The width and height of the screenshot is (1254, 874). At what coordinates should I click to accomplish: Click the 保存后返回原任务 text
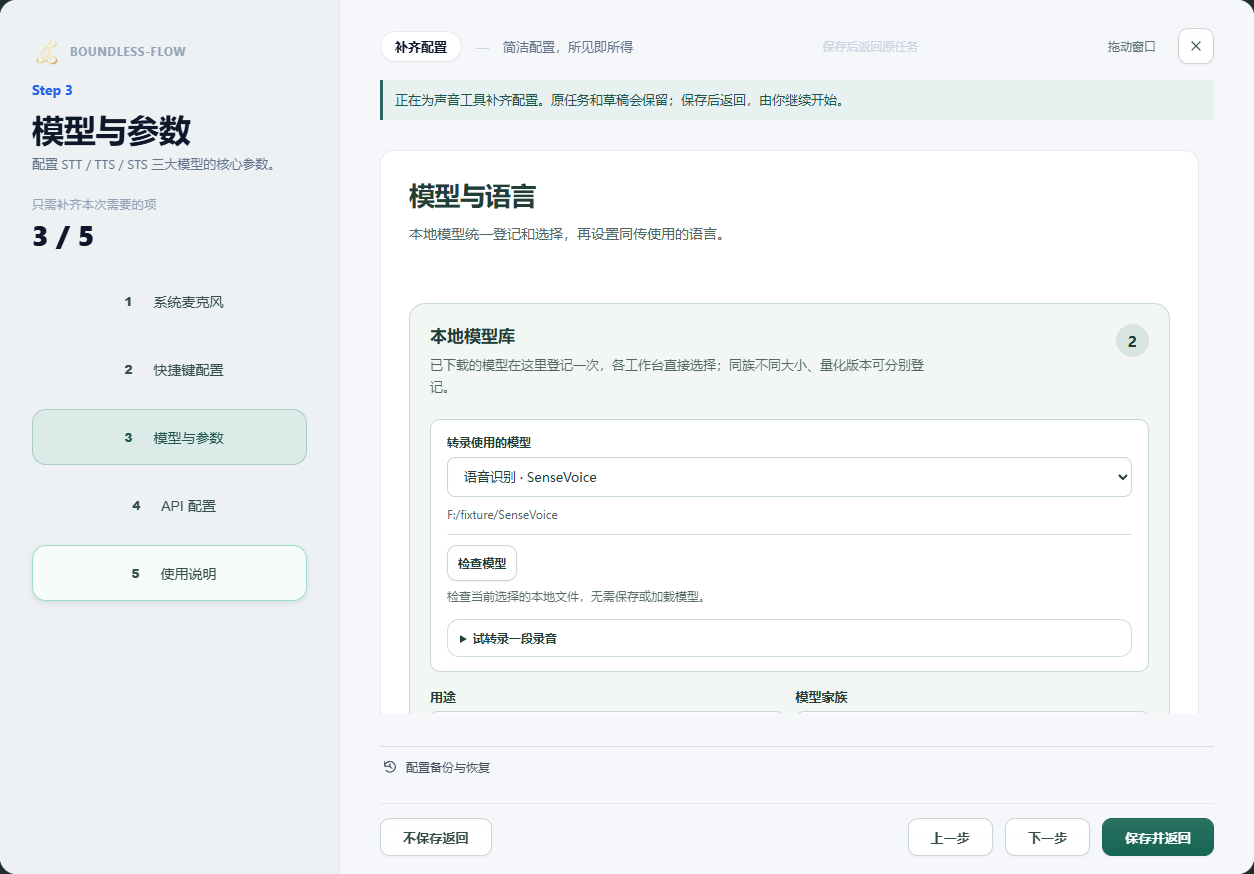870,47
